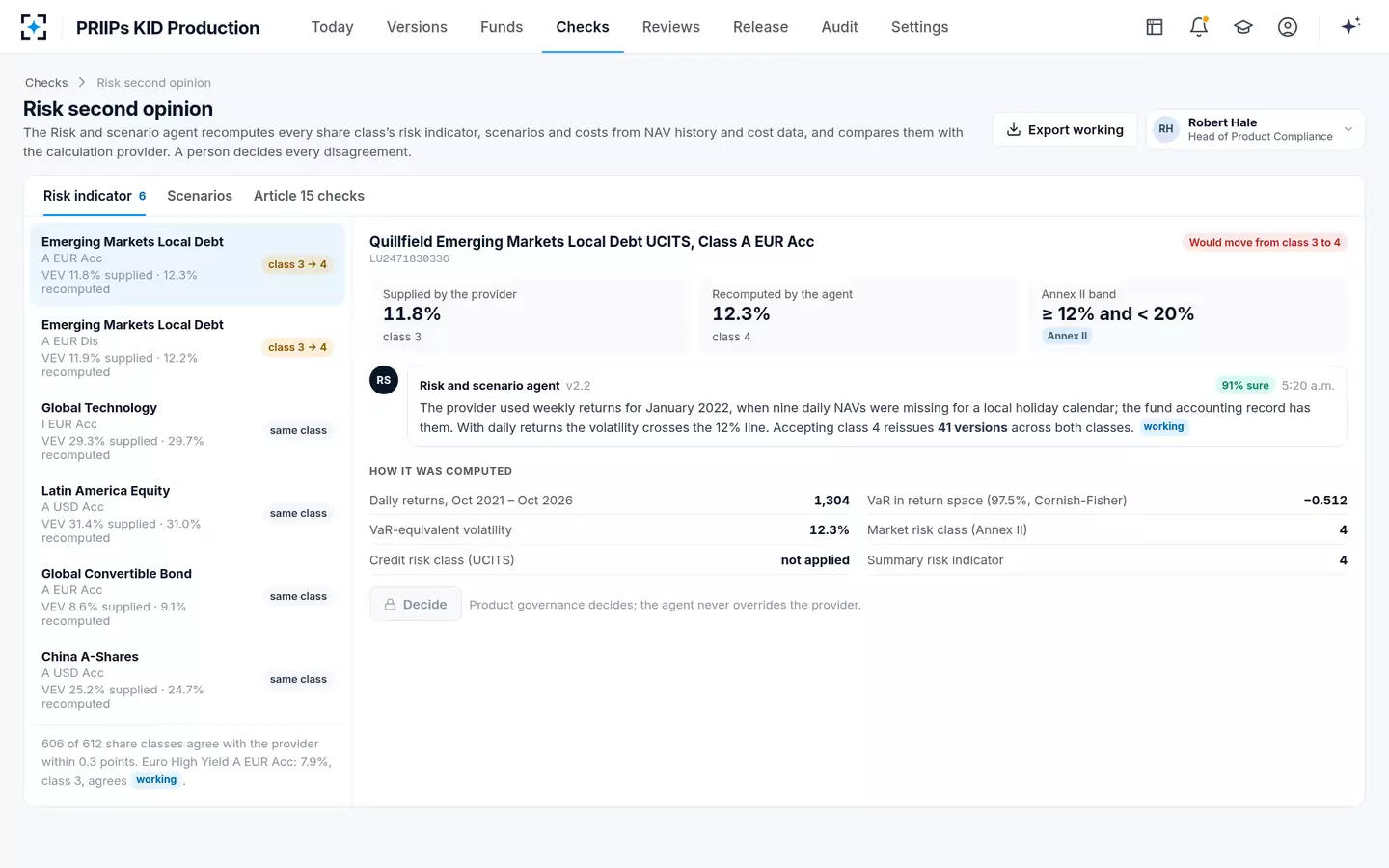1389x868 pixels.
Task: Click the working tag in list footer
Action: 156,780
